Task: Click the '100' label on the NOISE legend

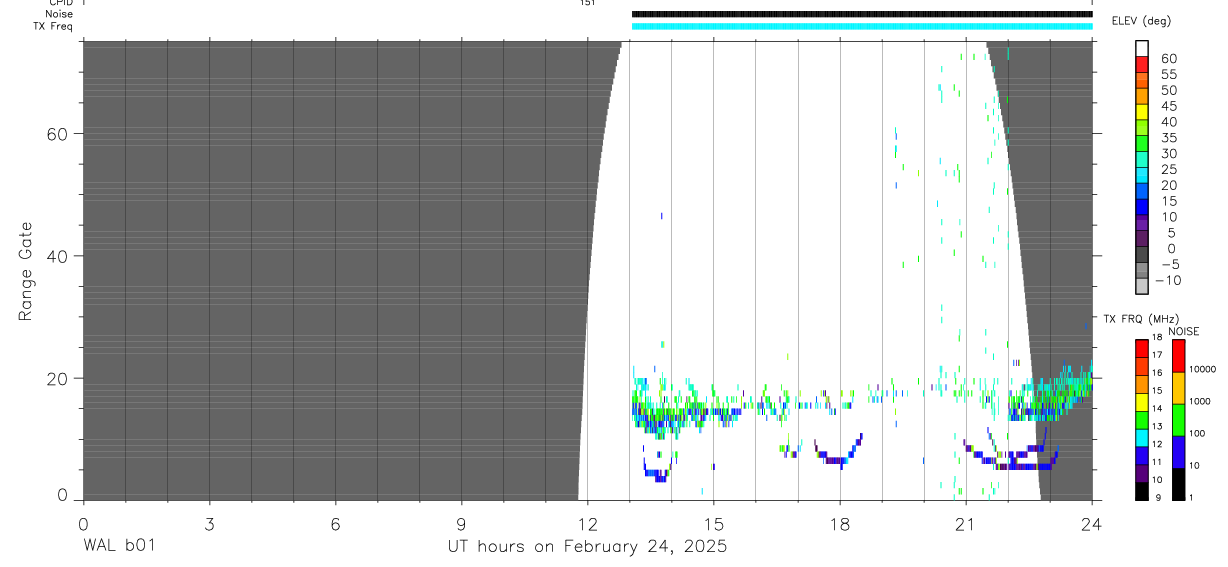Action: 1196,433
